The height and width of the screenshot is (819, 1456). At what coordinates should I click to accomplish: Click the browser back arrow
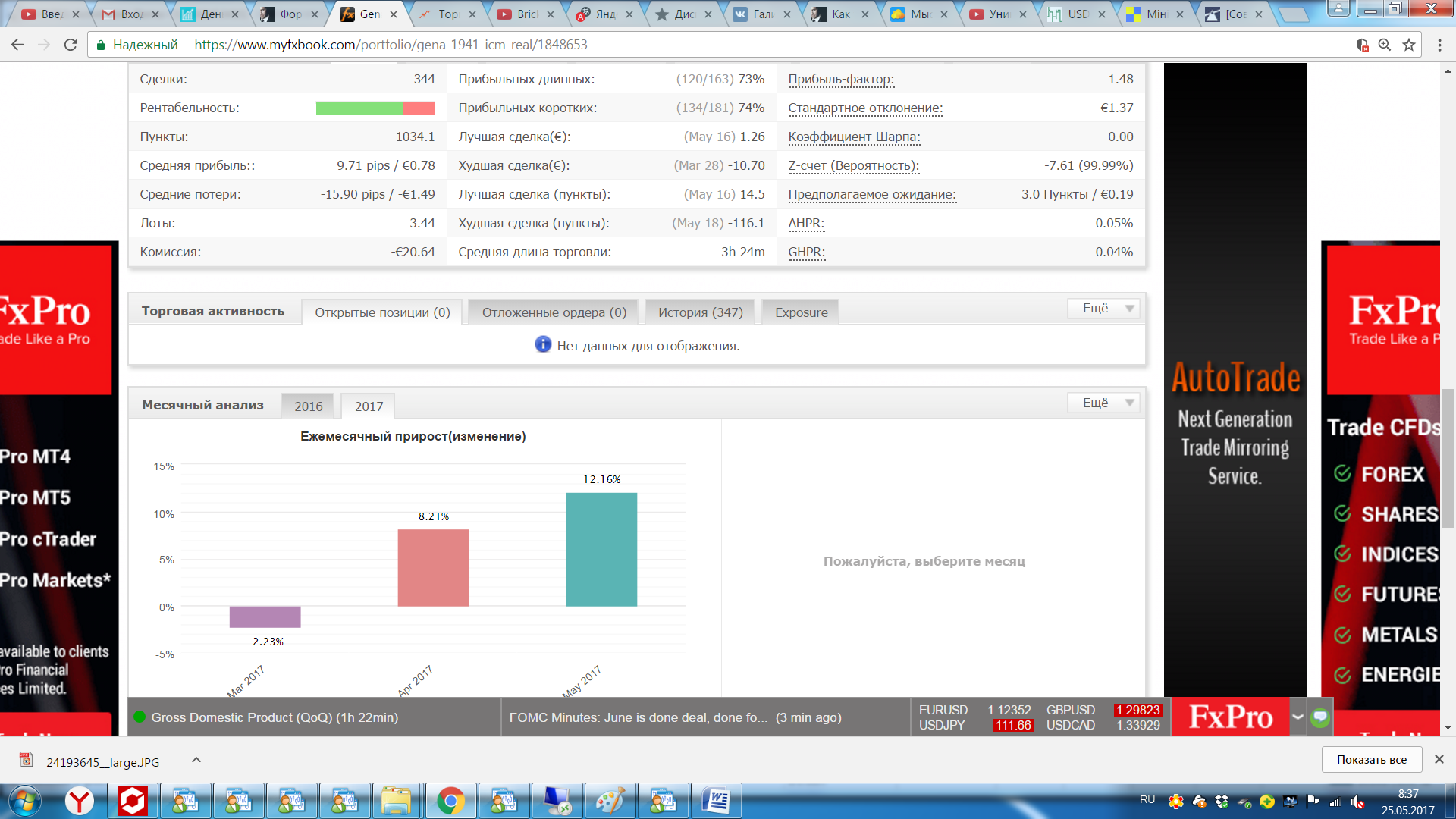pyautogui.click(x=17, y=45)
